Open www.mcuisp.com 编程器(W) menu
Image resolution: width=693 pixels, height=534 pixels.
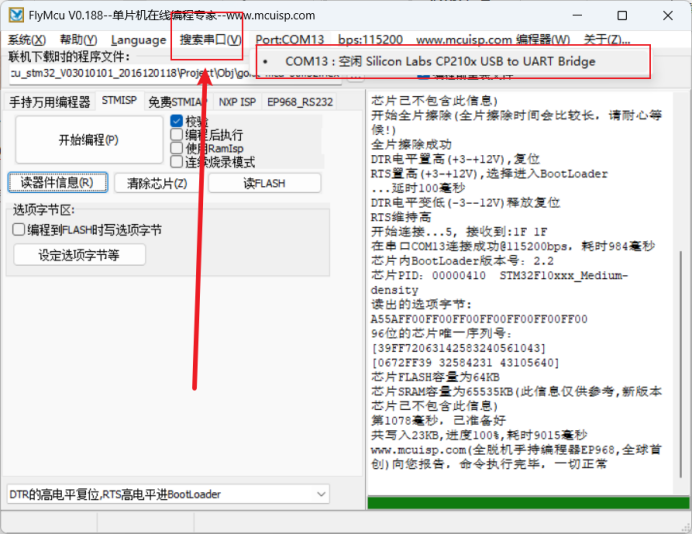[x=493, y=40]
